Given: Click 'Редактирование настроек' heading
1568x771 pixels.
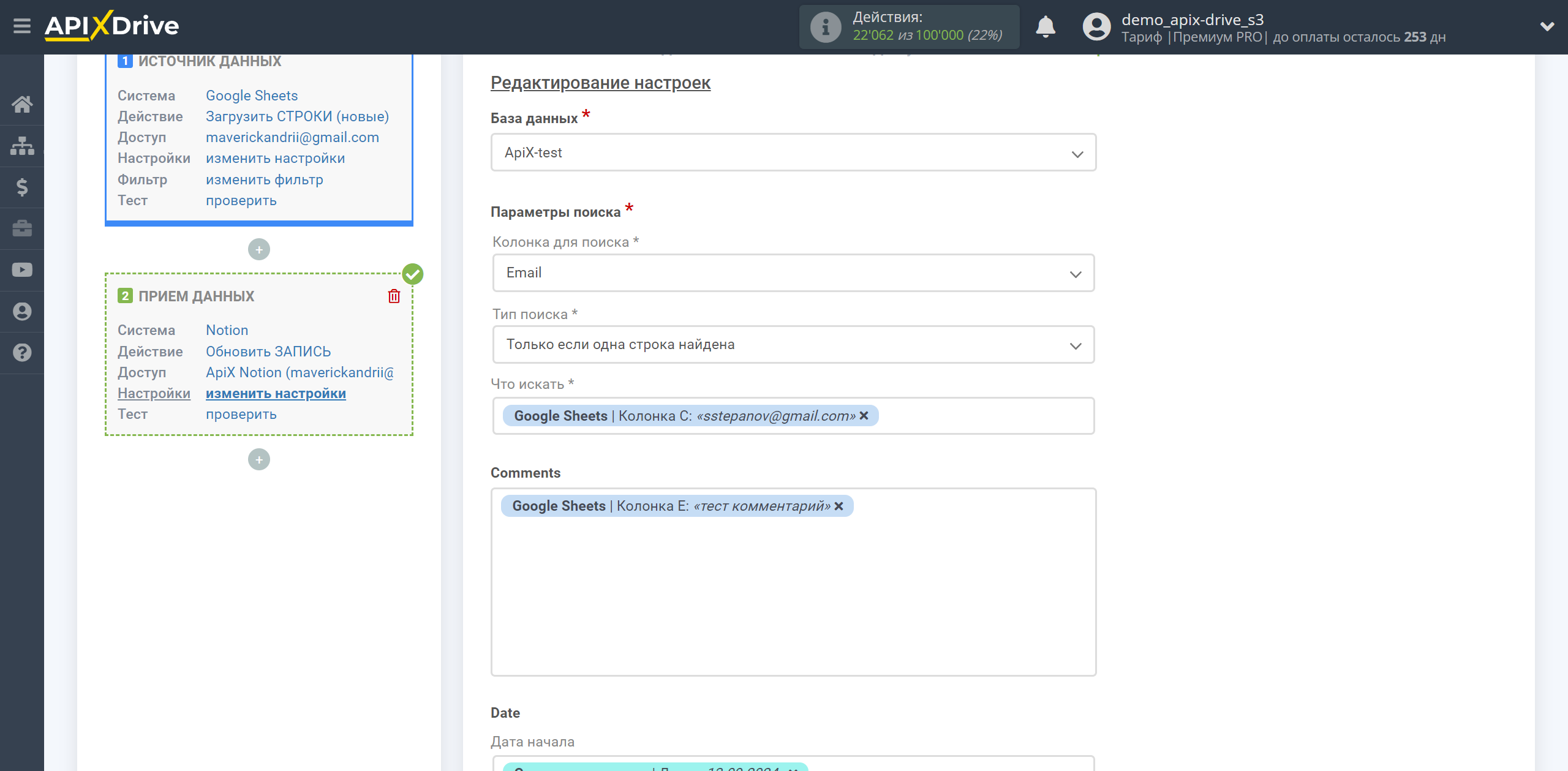Looking at the screenshot, I should (x=600, y=83).
